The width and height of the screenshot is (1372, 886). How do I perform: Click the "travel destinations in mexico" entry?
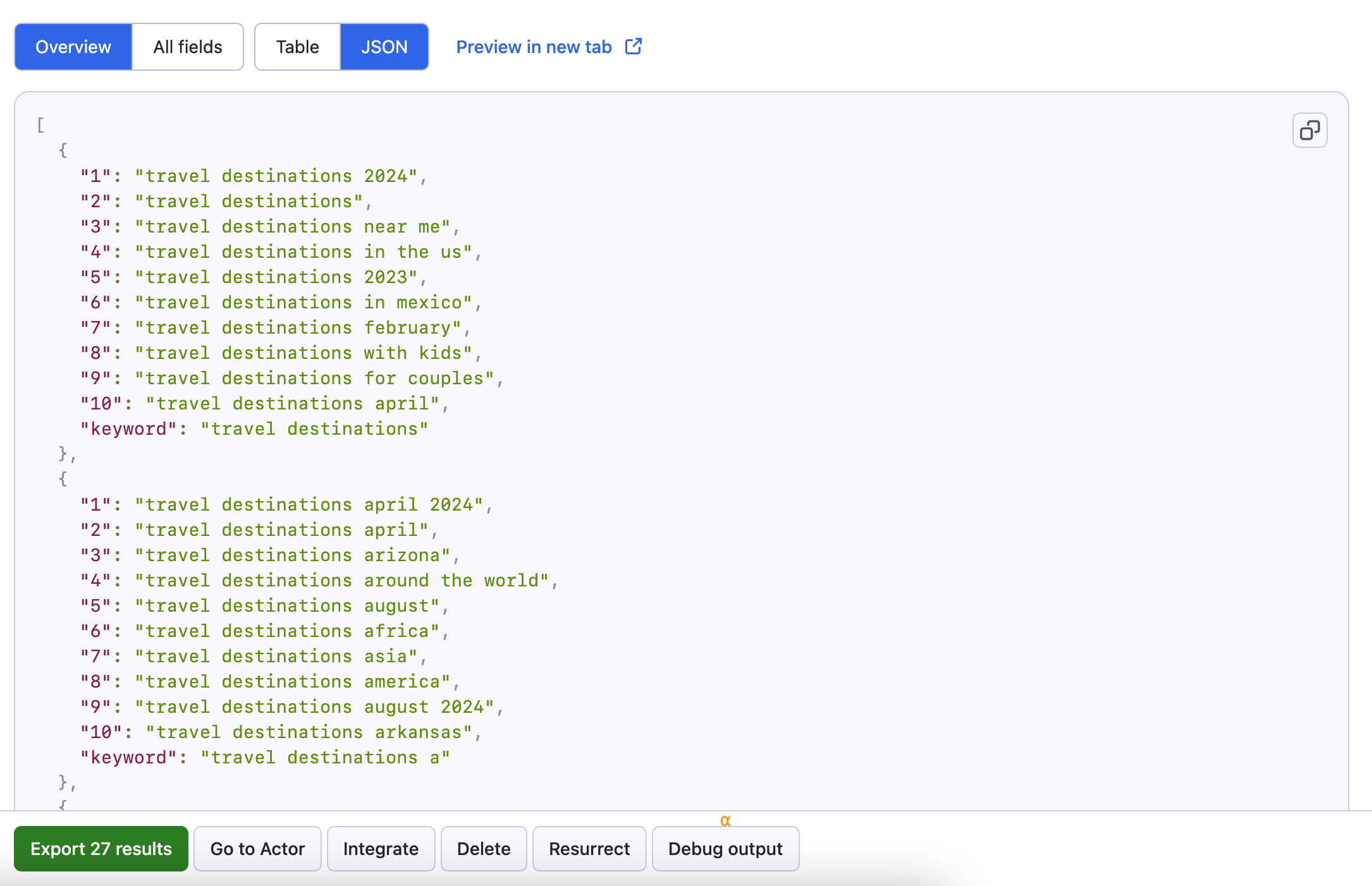302,302
